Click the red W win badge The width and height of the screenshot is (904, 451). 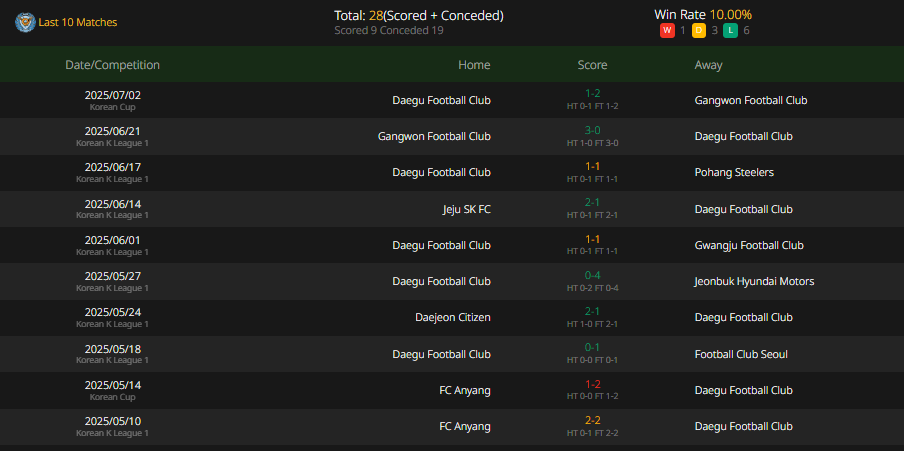[667, 31]
